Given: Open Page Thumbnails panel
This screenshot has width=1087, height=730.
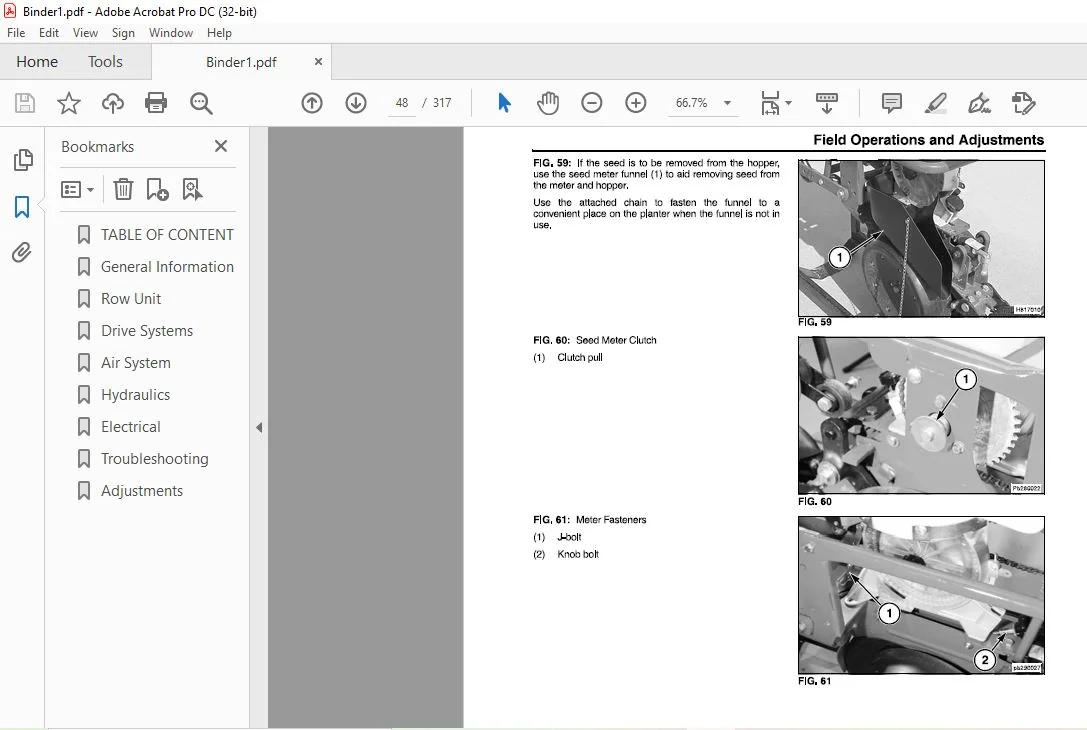Looking at the screenshot, I should [23, 160].
